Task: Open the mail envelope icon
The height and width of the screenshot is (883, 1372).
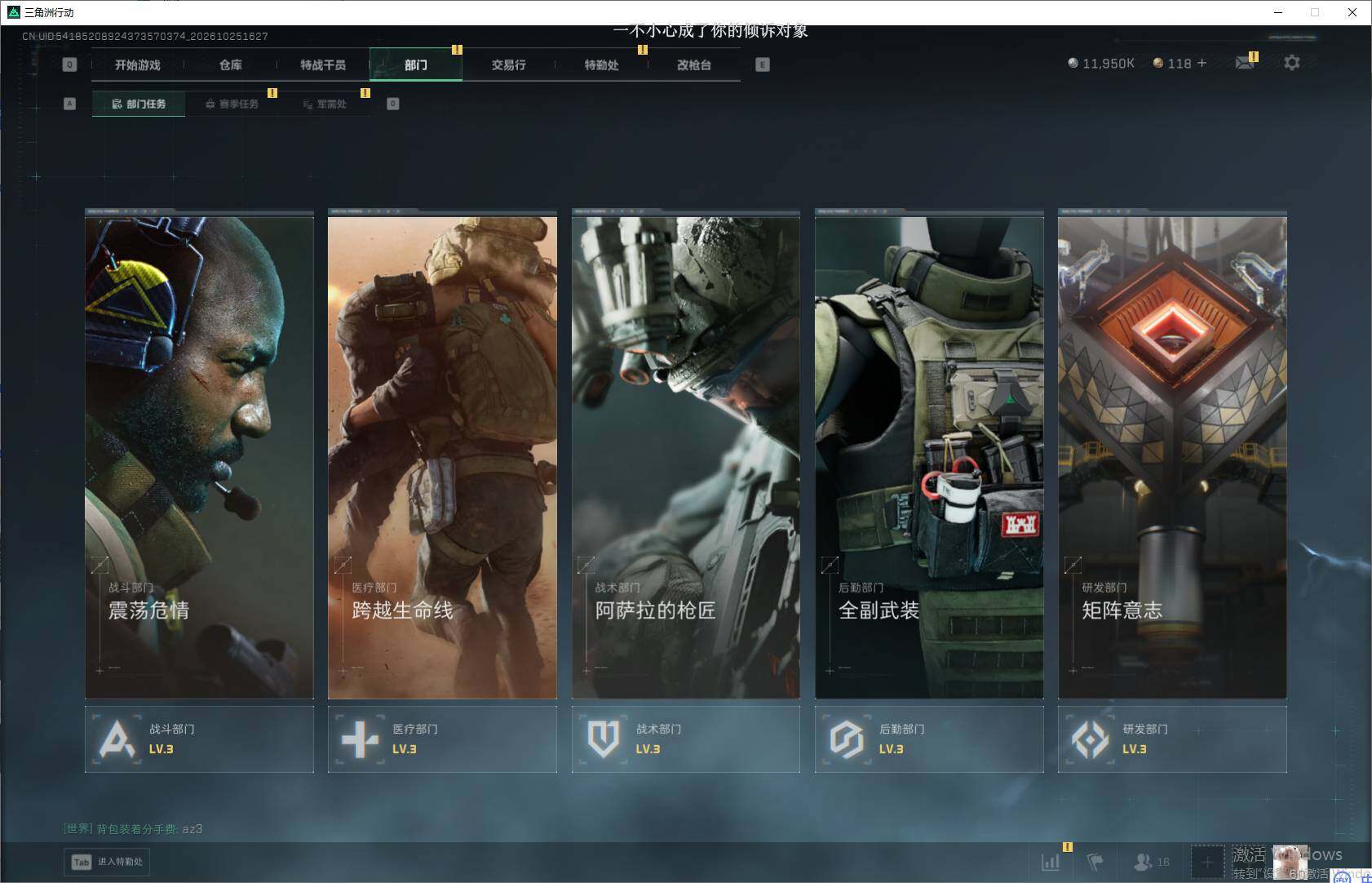Action: 1245,63
